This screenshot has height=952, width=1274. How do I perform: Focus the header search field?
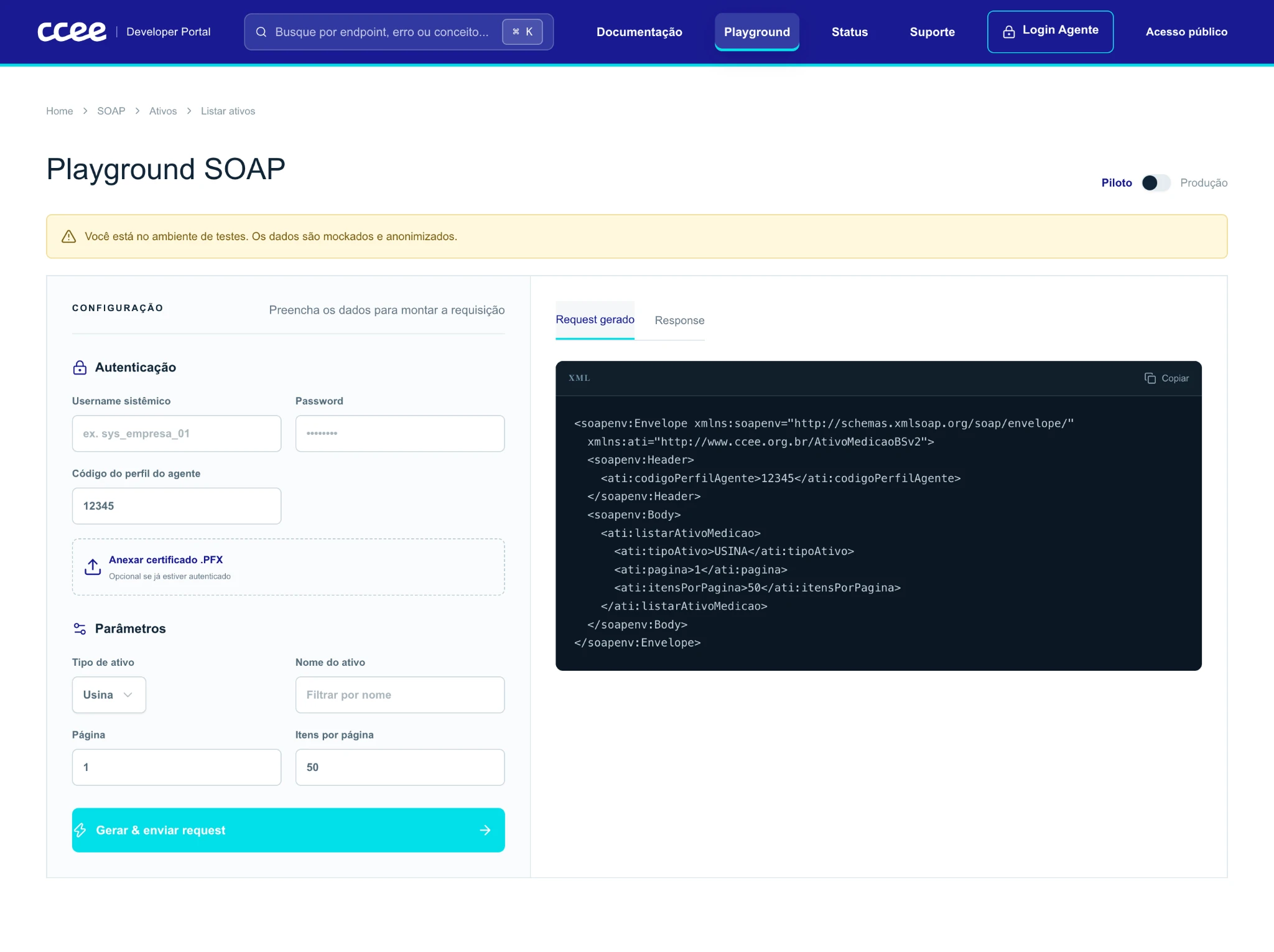(x=399, y=32)
